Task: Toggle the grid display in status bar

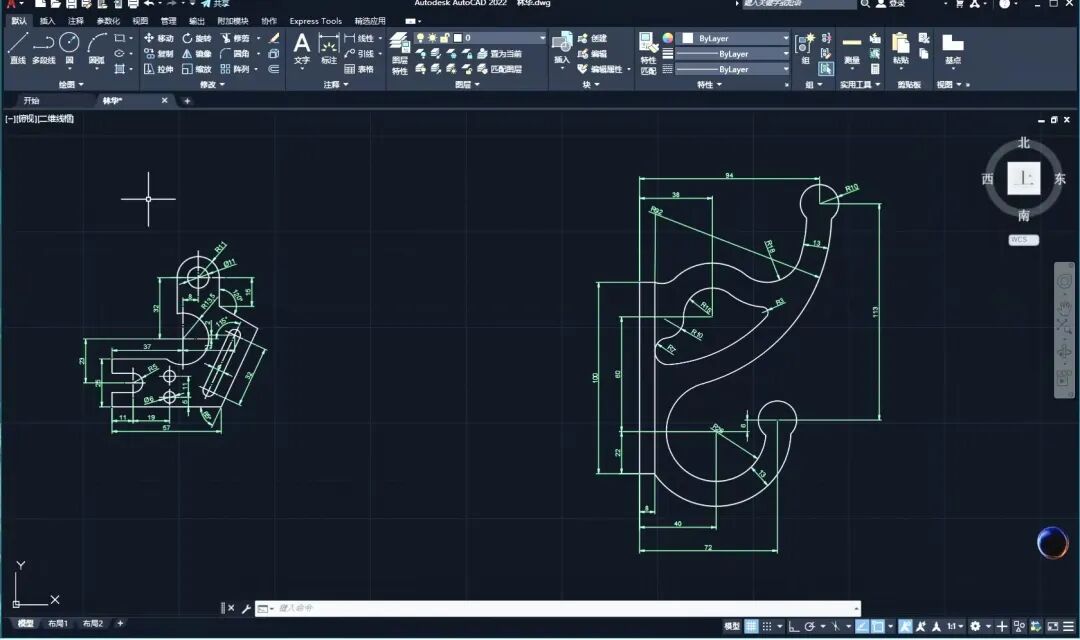Action: (x=751, y=626)
